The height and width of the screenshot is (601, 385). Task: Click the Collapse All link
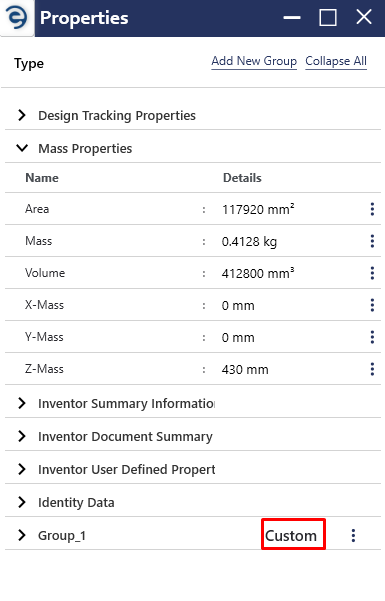pyautogui.click(x=336, y=61)
